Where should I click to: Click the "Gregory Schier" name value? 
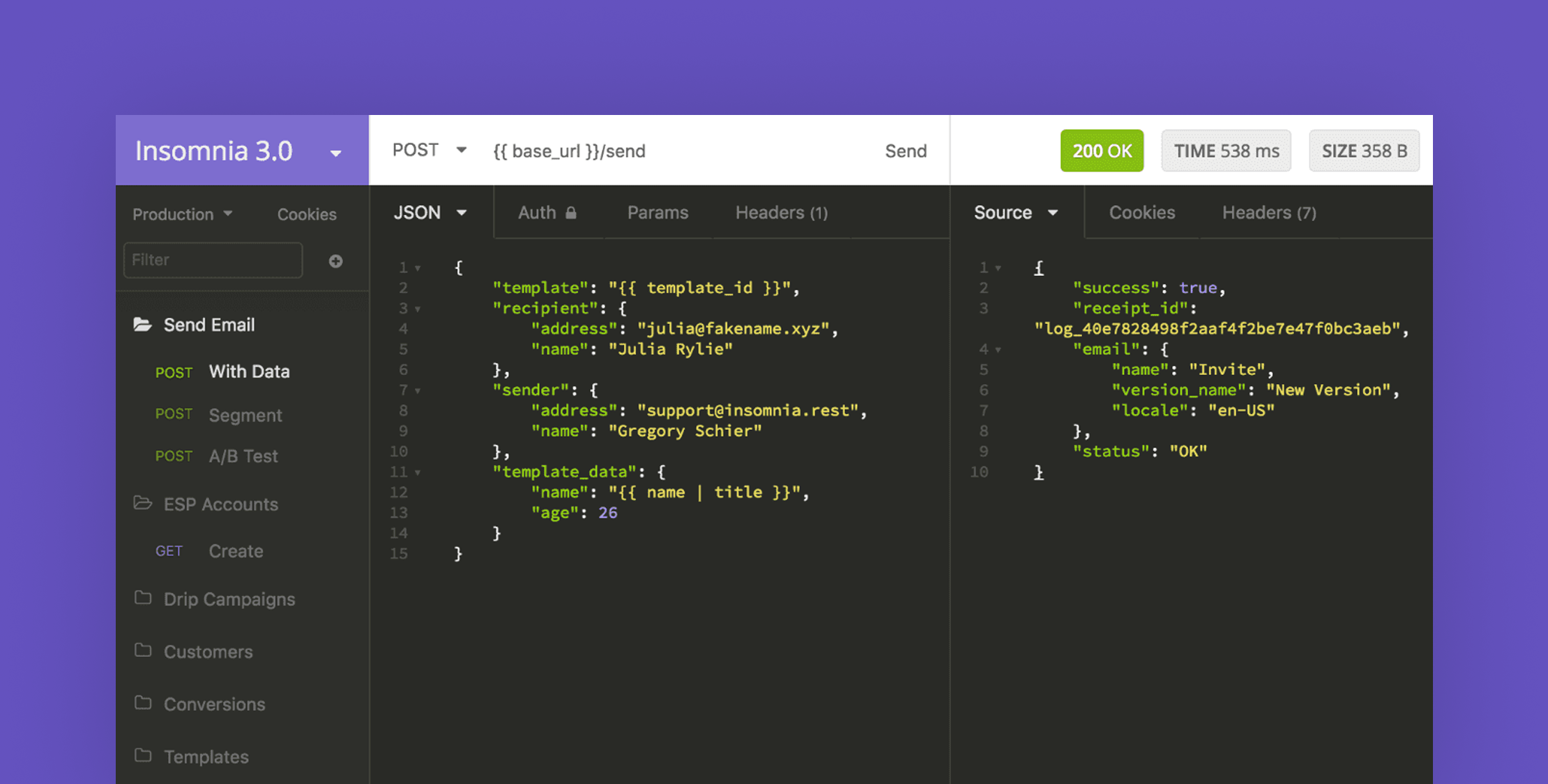click(x=685, y=431)
